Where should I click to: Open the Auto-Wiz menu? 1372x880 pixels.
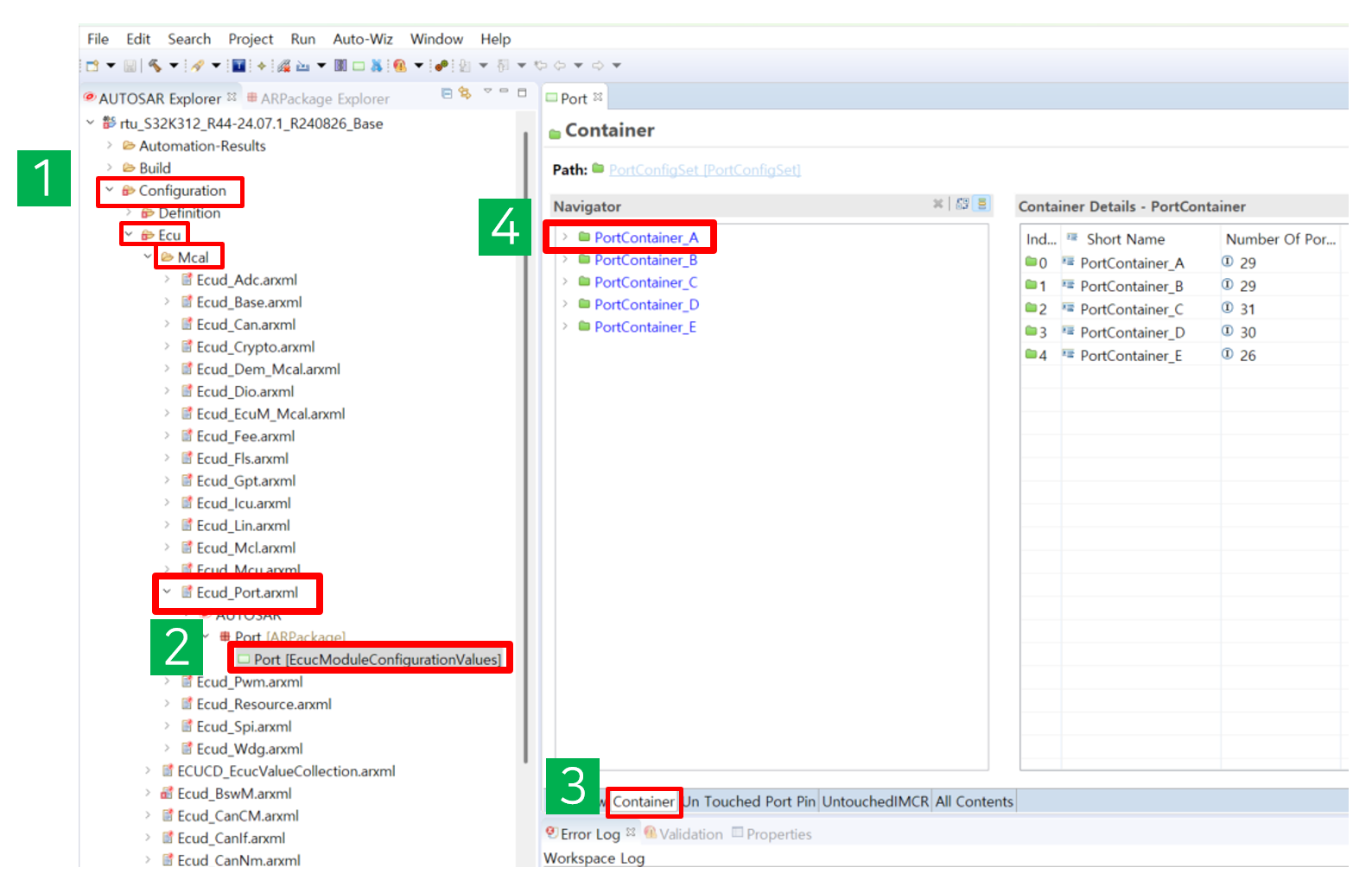point(362,39)
